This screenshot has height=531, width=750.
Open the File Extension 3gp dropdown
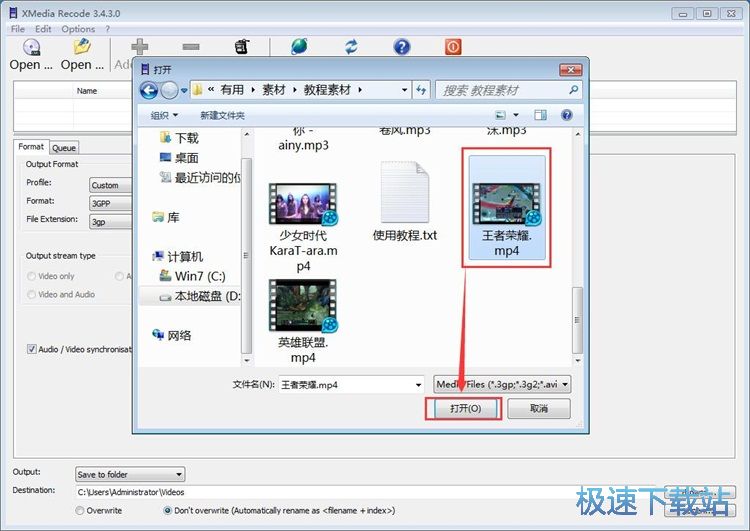[111, 221]
